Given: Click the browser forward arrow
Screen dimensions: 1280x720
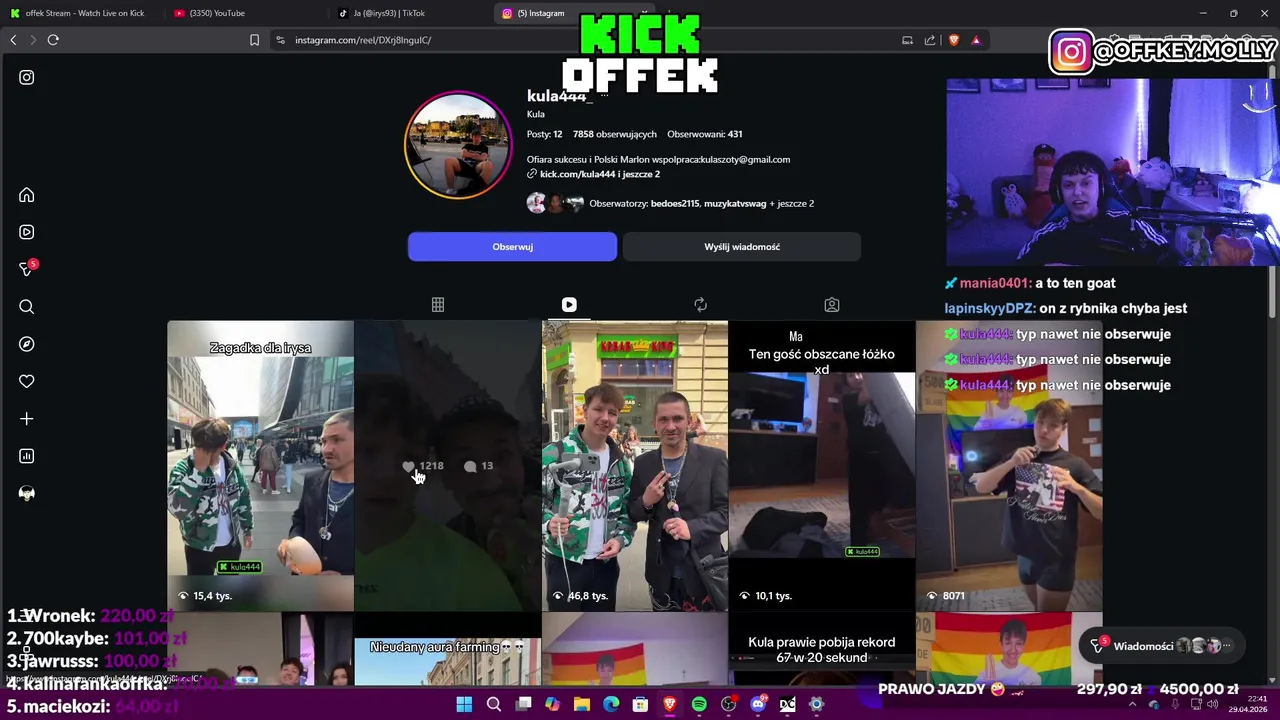Looking at the screenshot, I should pyautogui.click(x=32, y=40).
